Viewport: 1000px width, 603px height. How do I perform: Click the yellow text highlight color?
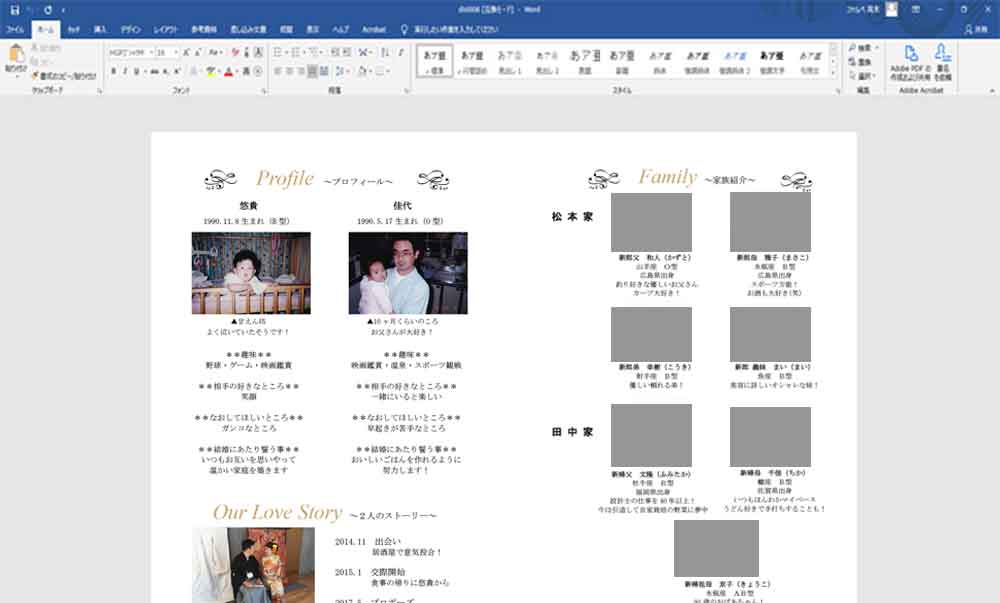[x=211, y=72]
